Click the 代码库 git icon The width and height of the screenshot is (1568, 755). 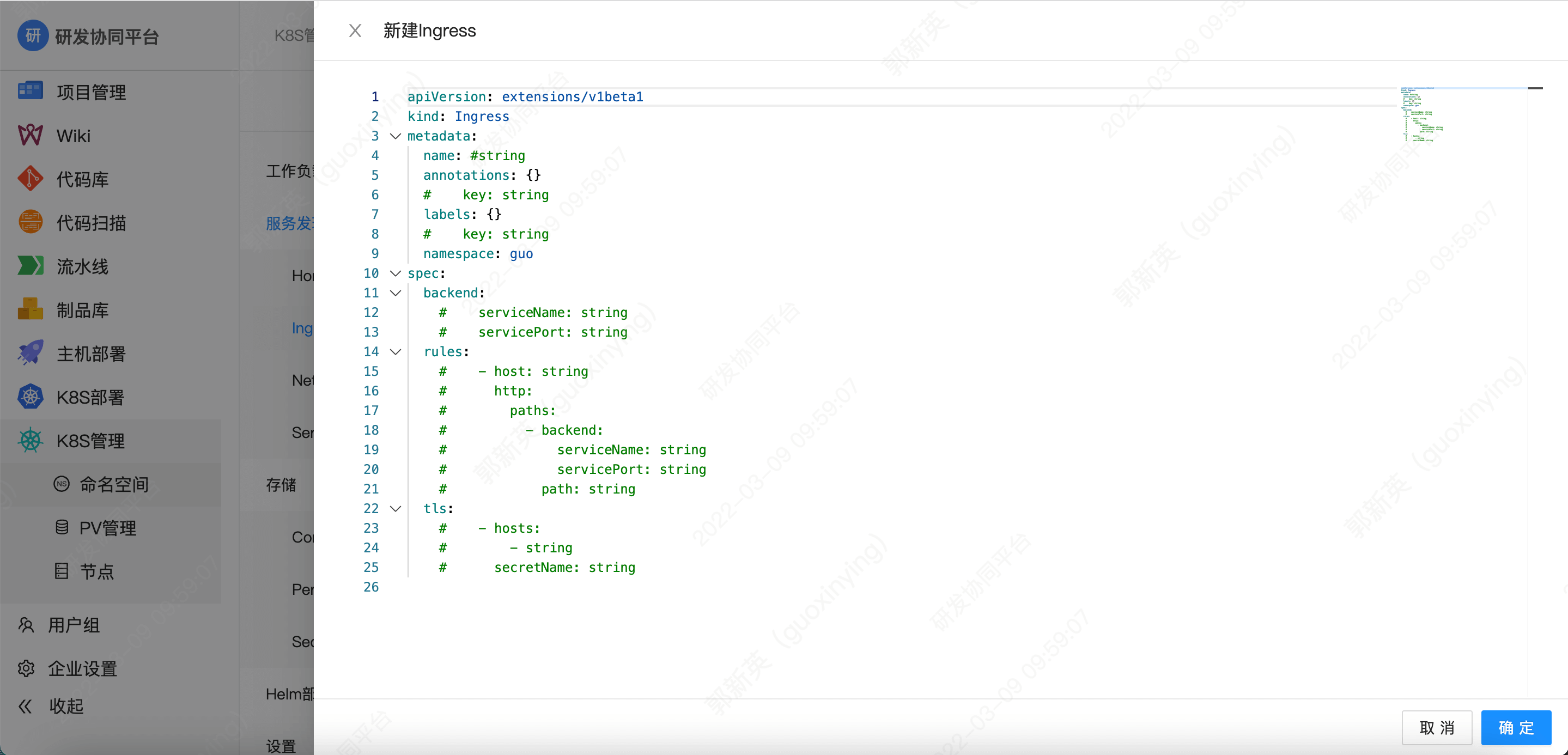coord(31,179)
